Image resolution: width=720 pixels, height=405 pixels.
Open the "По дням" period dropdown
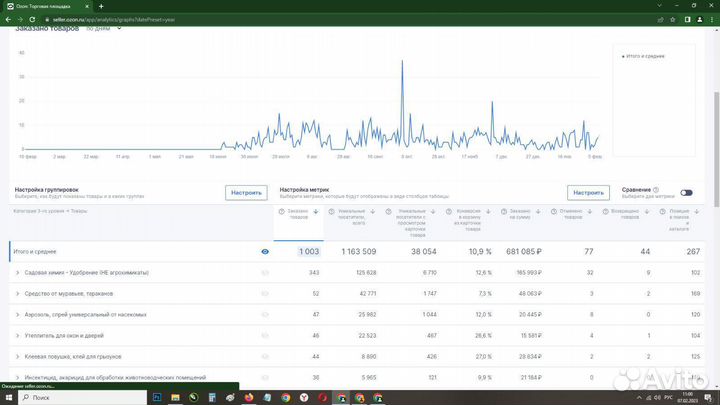[104, 28]
